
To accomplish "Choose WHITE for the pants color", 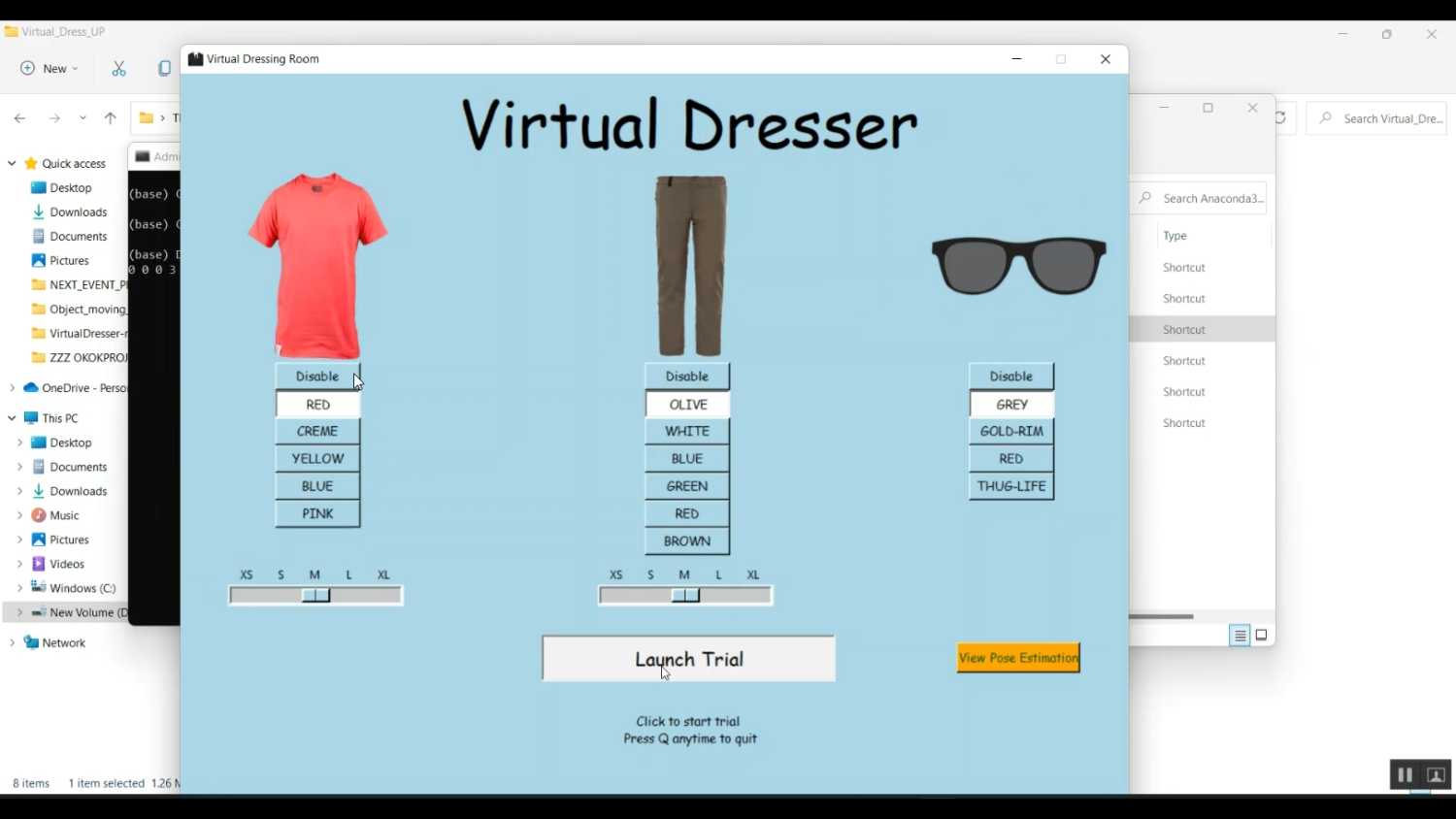I will pyautogui.click(x=687, y=432).
